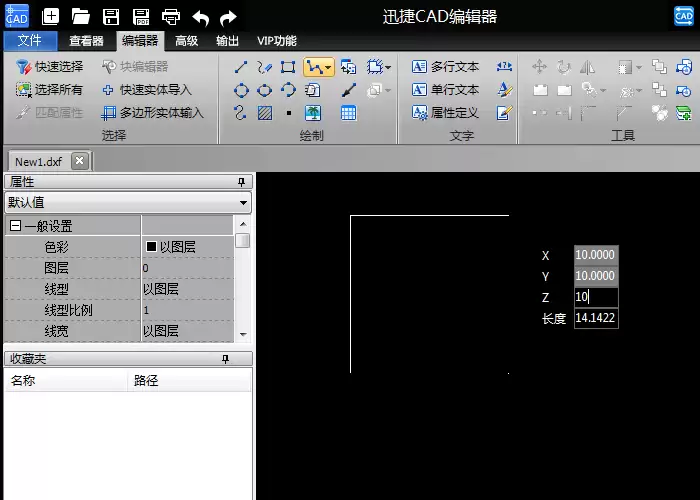Screen dimensions: 700x500
Task: Select the Rectangle drawing tool
Action: point(288,67)
